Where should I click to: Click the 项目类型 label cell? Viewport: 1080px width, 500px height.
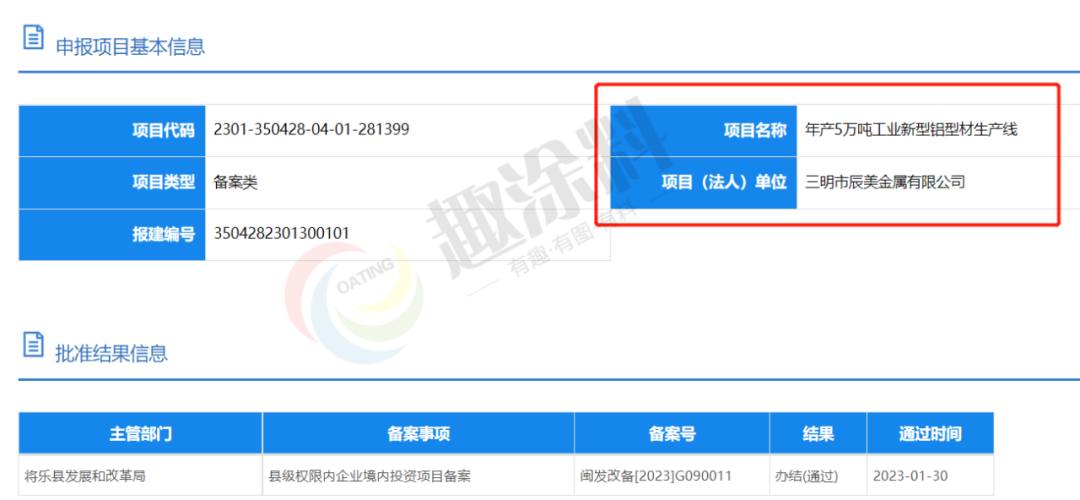(x=112, y=183)
